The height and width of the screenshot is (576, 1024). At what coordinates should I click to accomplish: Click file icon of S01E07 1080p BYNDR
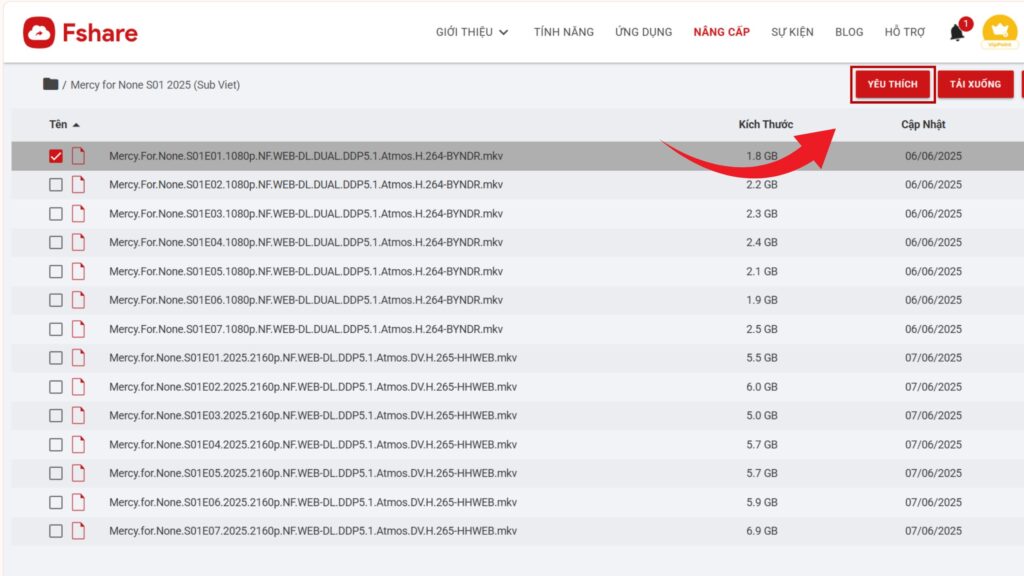coord(78,329)
